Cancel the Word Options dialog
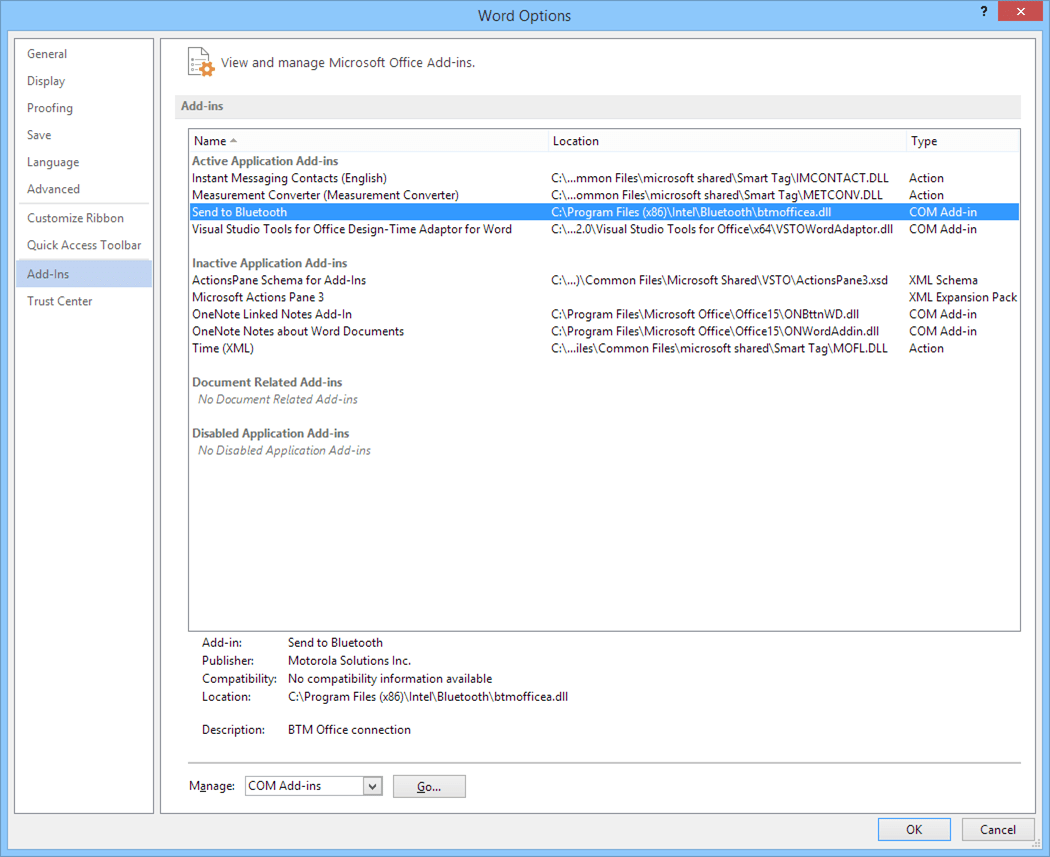Image resolution: width=1050 pixels, height=857 pixels. tap(997, 829)
